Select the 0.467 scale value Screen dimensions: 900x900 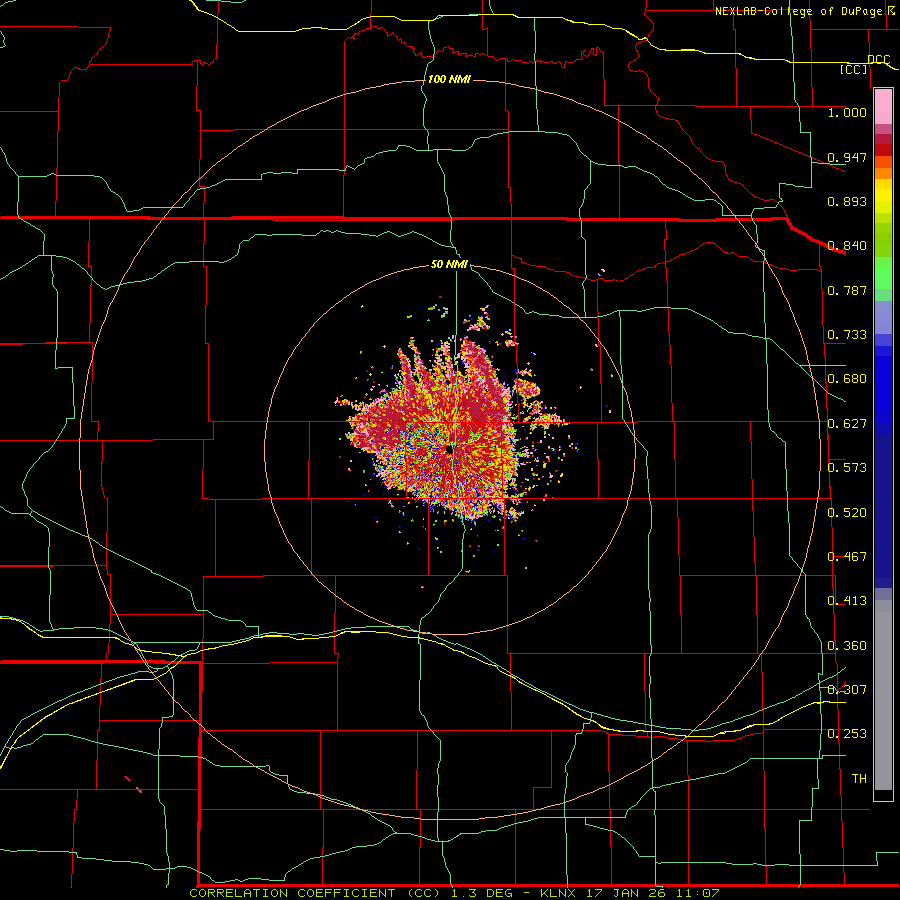(847, 557)
